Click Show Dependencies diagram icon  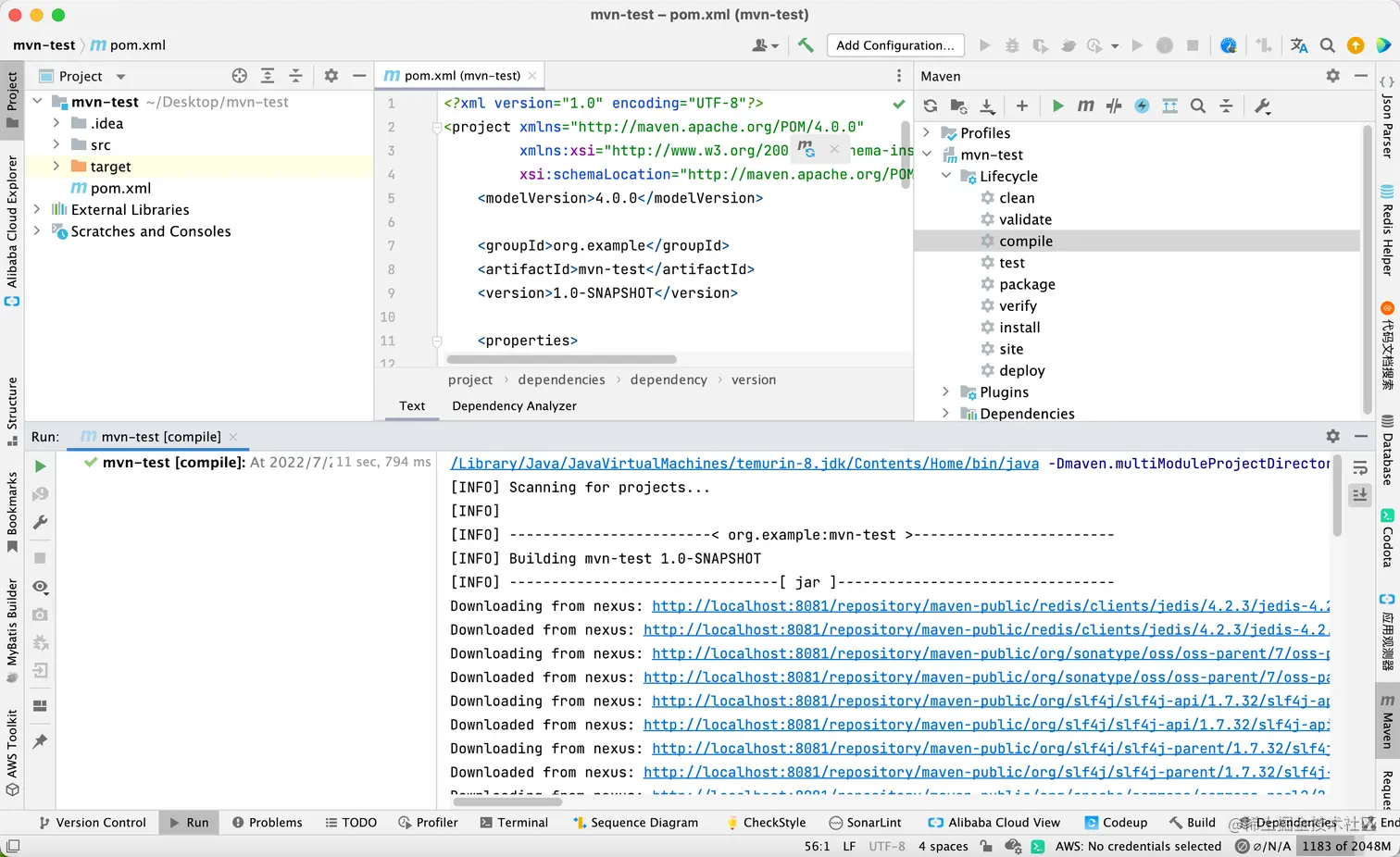point(1169,106)
